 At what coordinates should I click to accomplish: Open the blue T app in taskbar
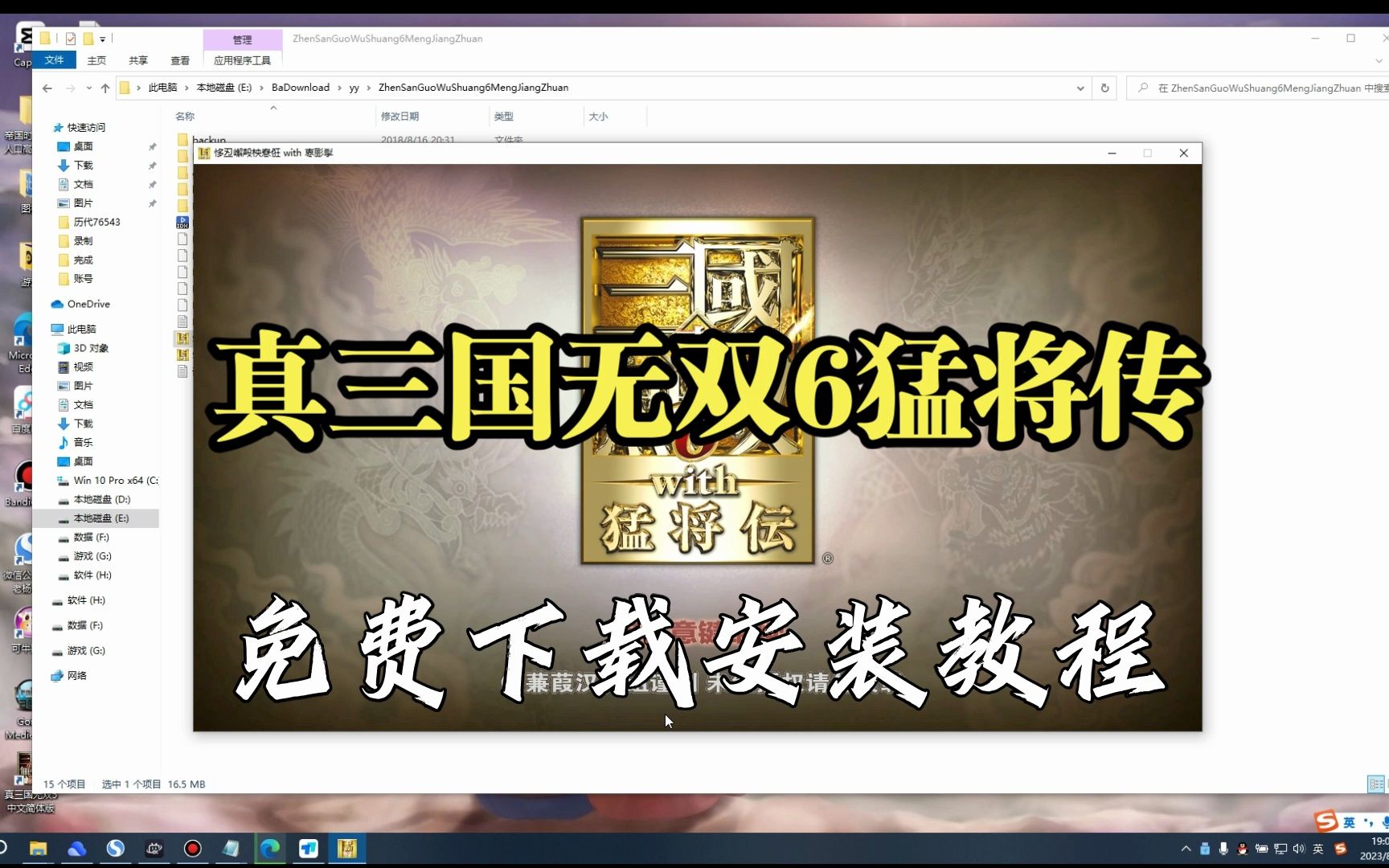(x=308, y=849)
